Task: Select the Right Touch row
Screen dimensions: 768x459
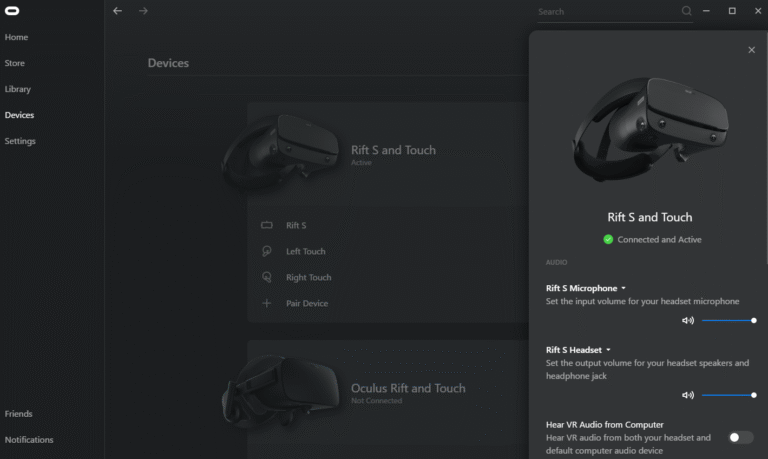Action: (x=388, y=277)
